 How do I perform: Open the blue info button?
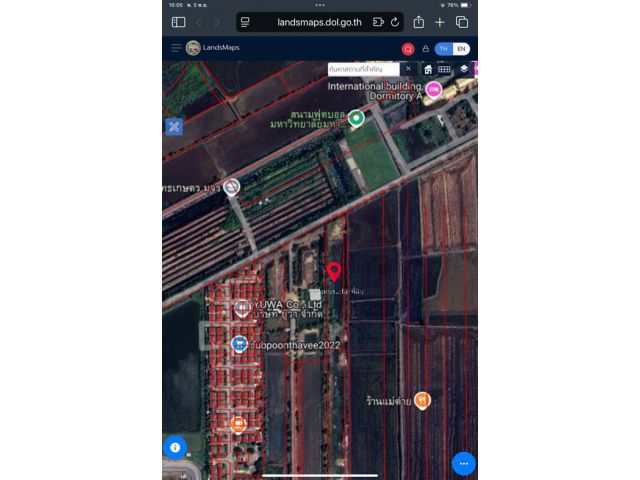click(175, 447)
